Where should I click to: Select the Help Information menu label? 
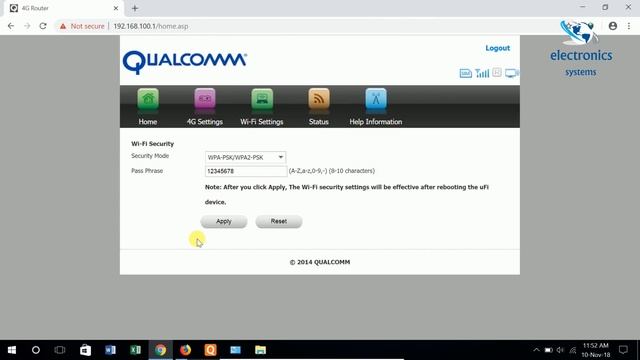376,122
